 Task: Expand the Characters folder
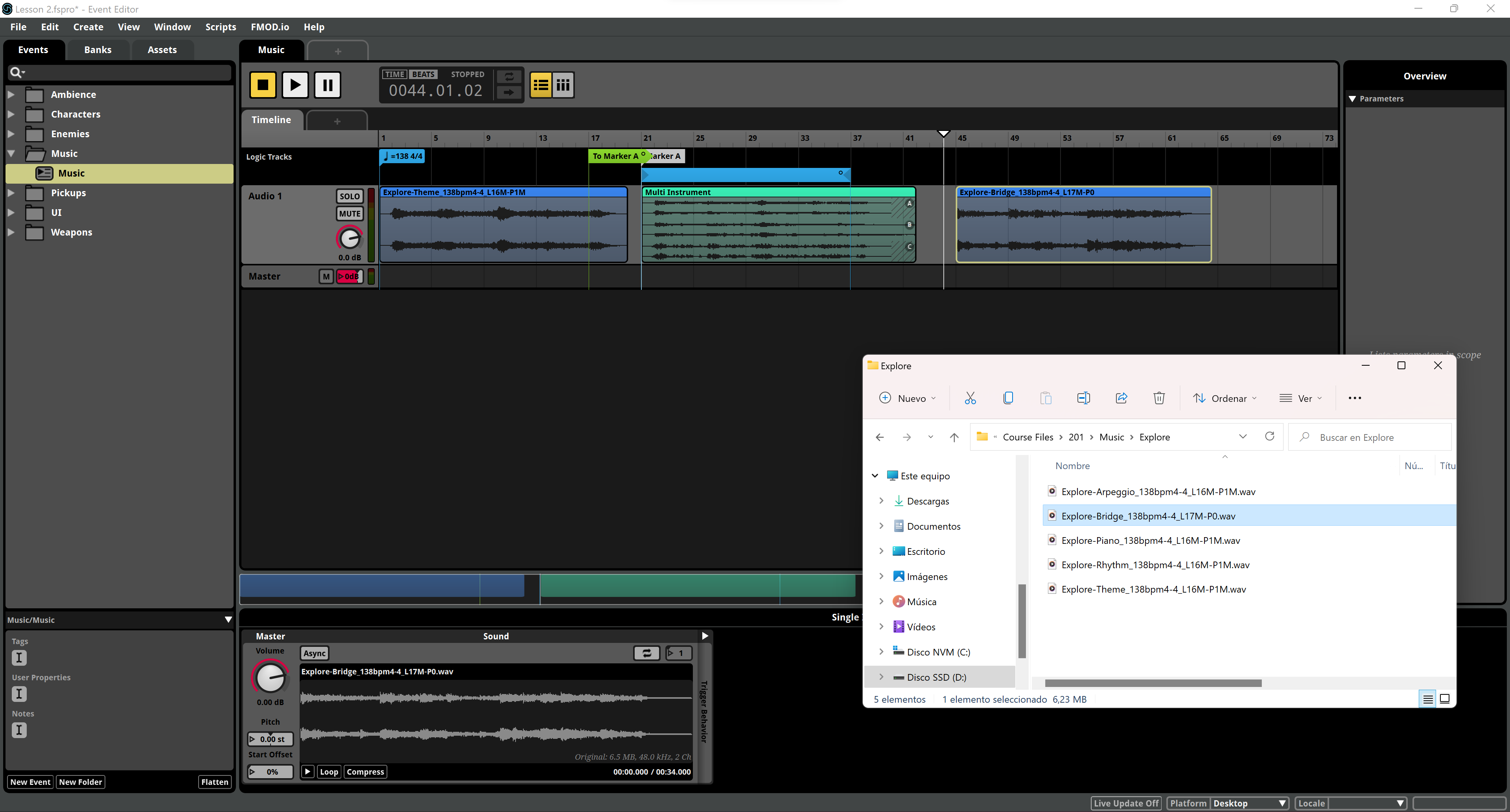(x=11, y=114)
